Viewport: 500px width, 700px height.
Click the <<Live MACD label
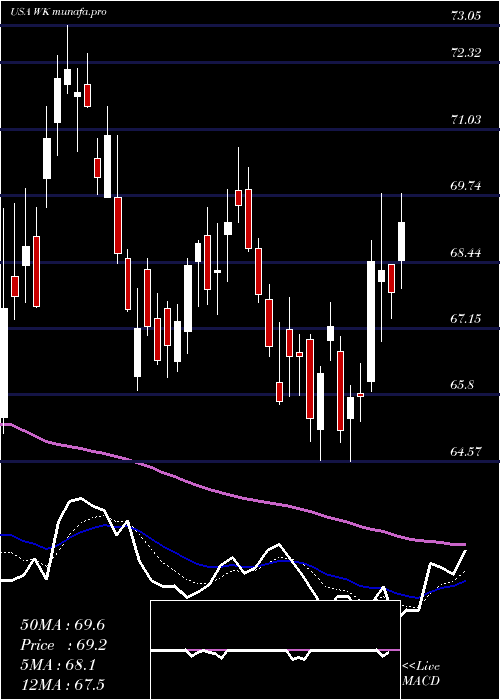click(421, 674)
